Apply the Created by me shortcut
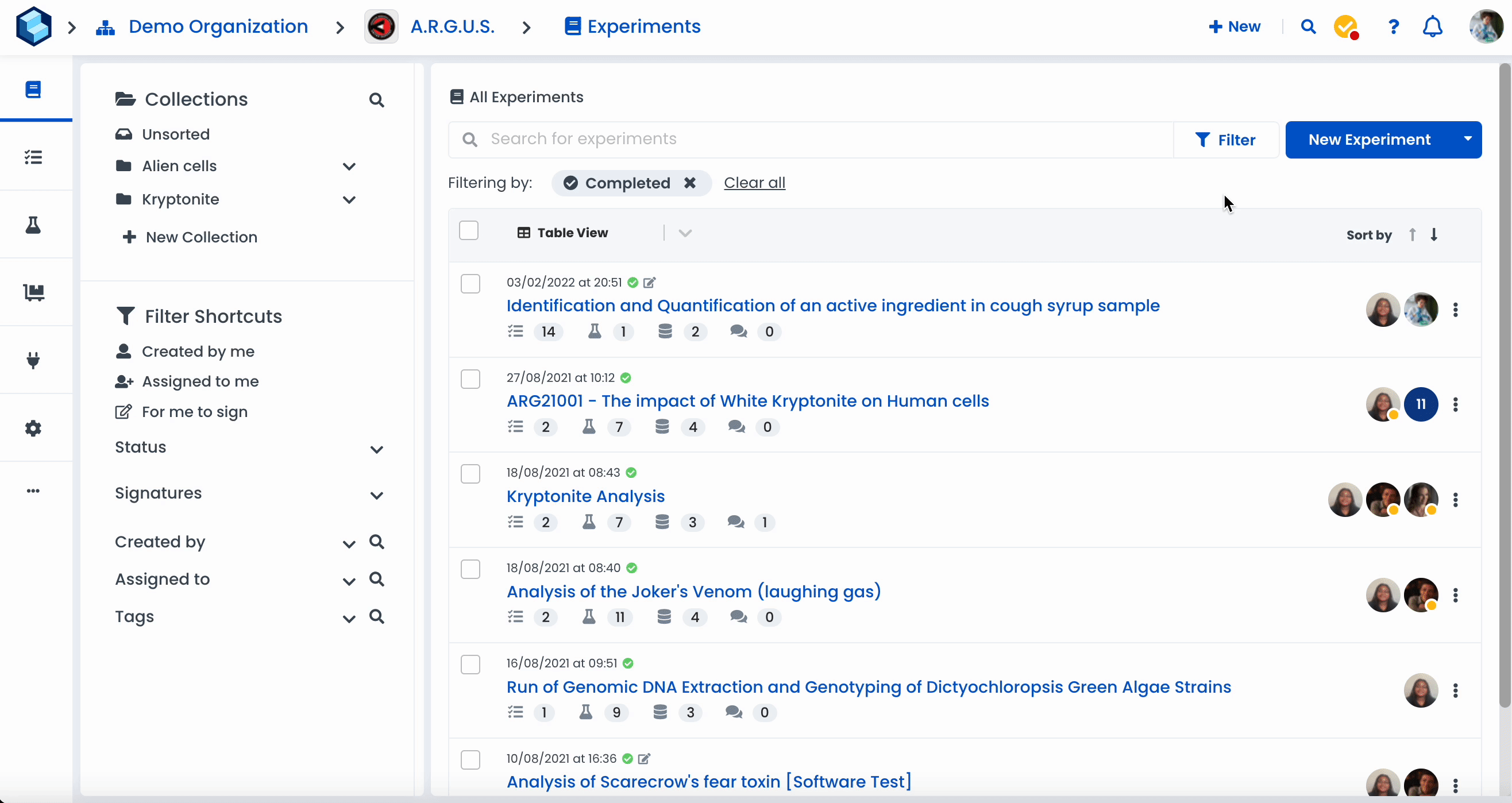Image resolution: width=1512 pixels, height=803 pixels. click(198, 351)
